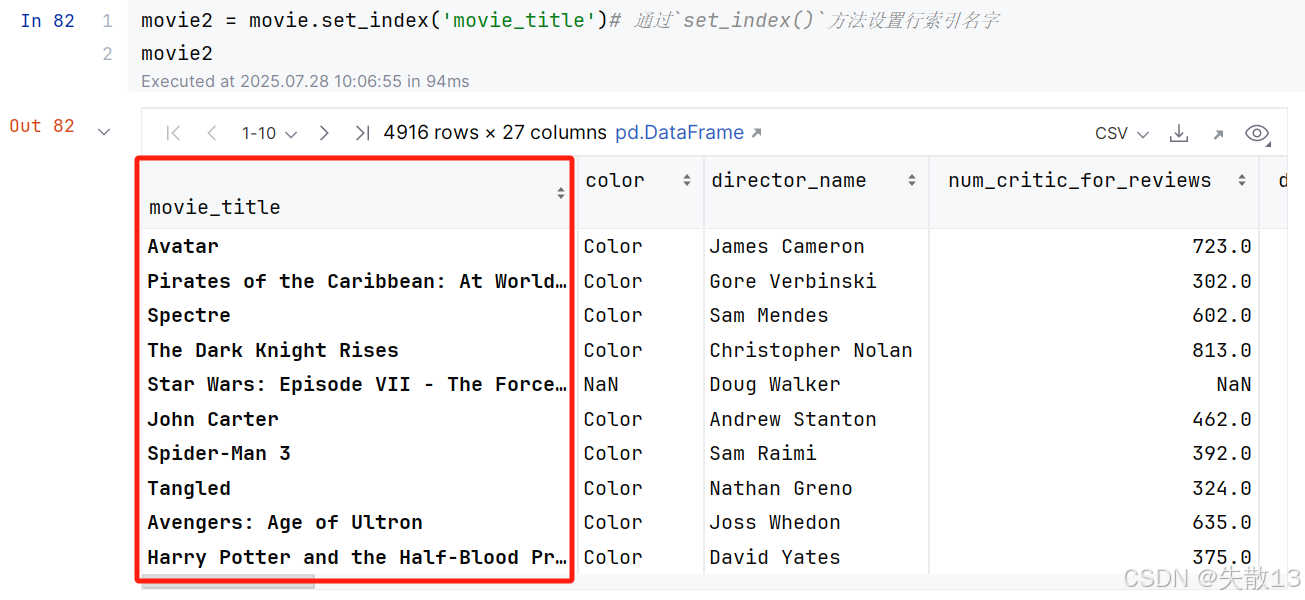Select the color column header
Viewport: 1305px width, 600px height.
coord(615,180)
